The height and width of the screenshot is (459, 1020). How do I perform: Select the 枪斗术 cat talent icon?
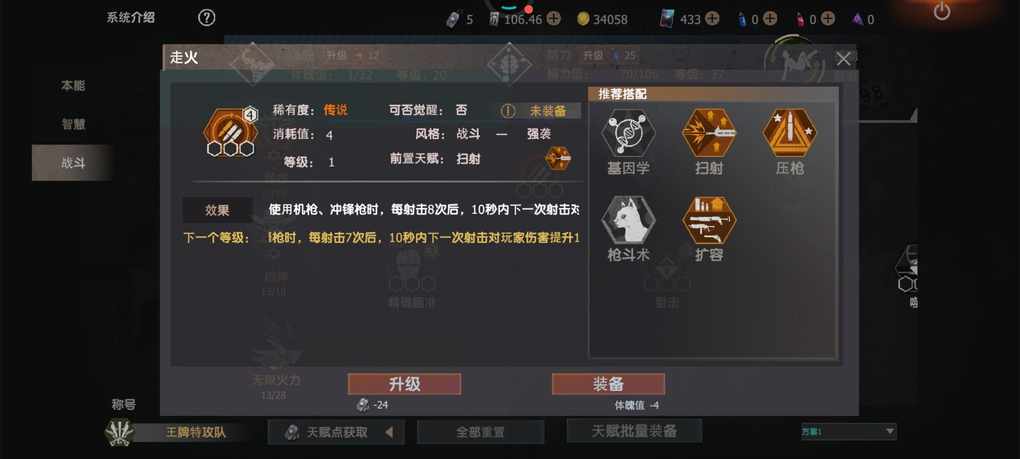tap(628, 220)
